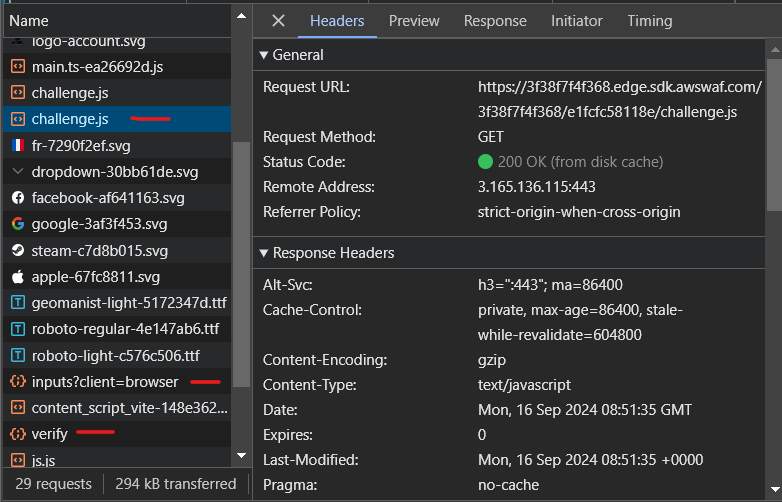Close the request details panel
This screenshot has width=782, height=502.
pyautogui.click(x=278, y=20)
